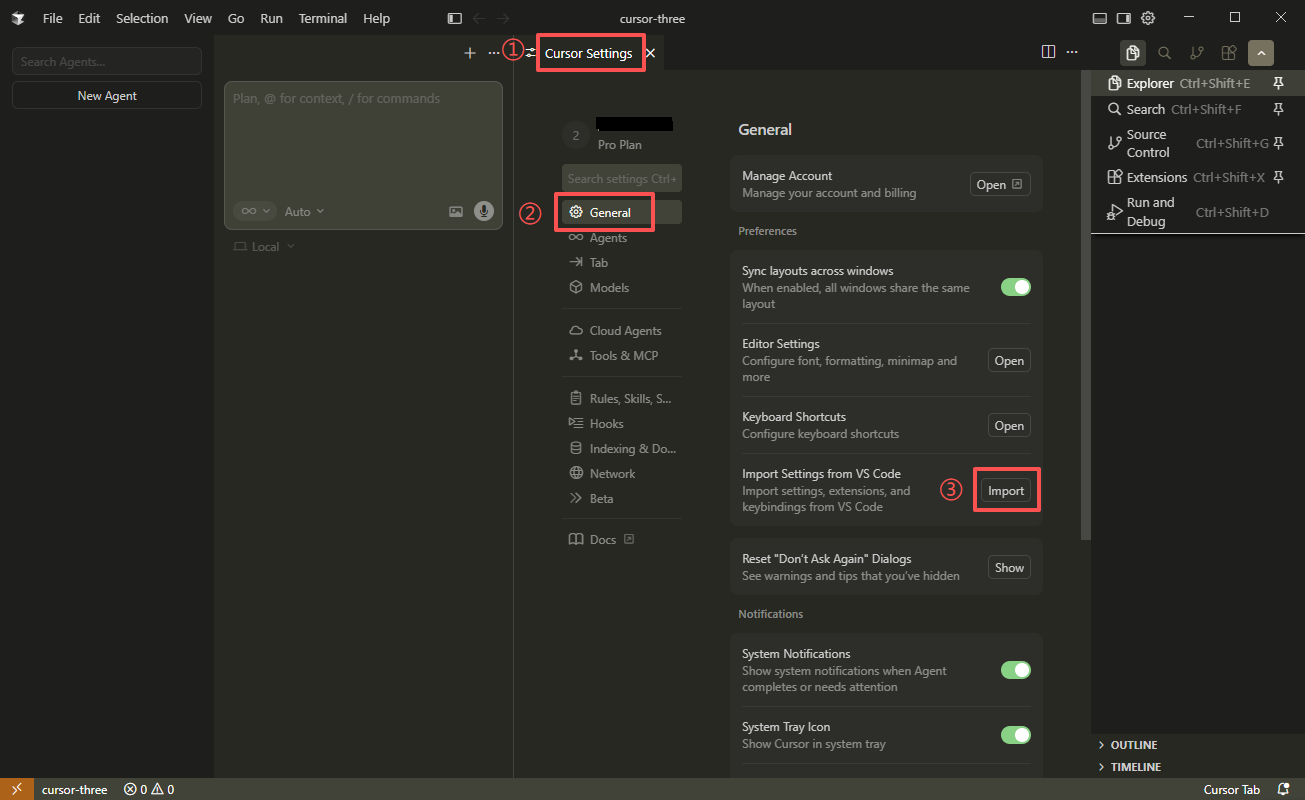Click the attach image icon in prompt box
This screenshot has height=800, width=1305.
coord(456,211)
